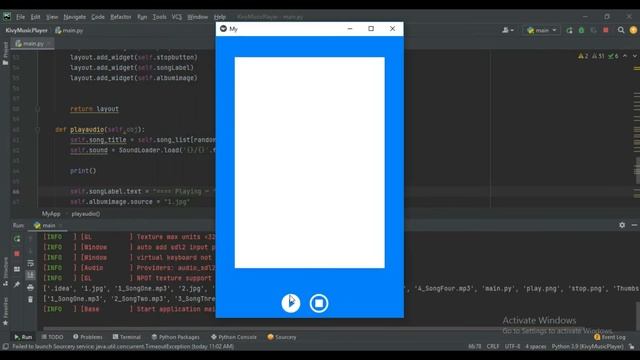Open the Code menu
The width and height of the screenshot is (640, 360).
98,17
